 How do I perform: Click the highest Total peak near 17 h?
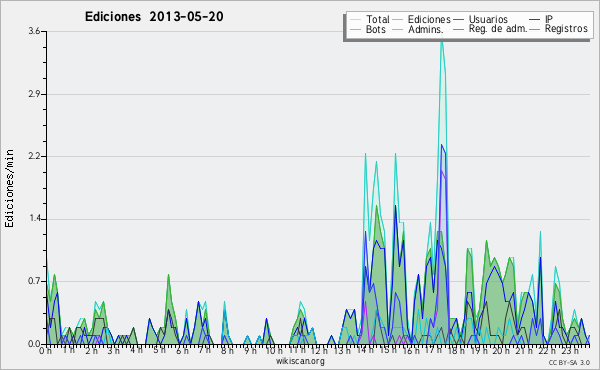[x=442, y=40]
